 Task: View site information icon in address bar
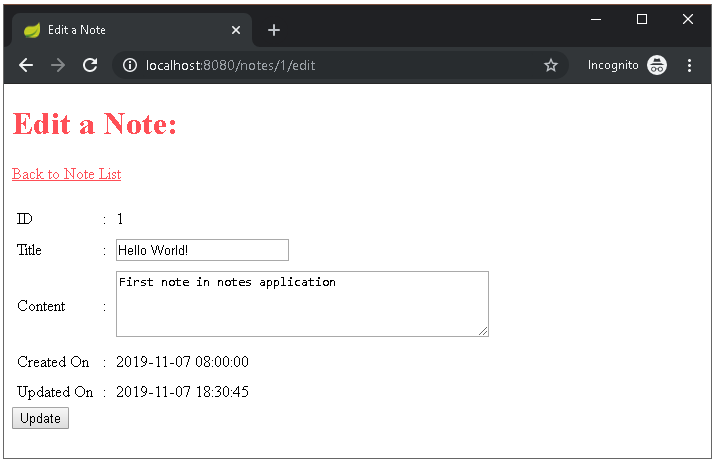pos(130,65)
